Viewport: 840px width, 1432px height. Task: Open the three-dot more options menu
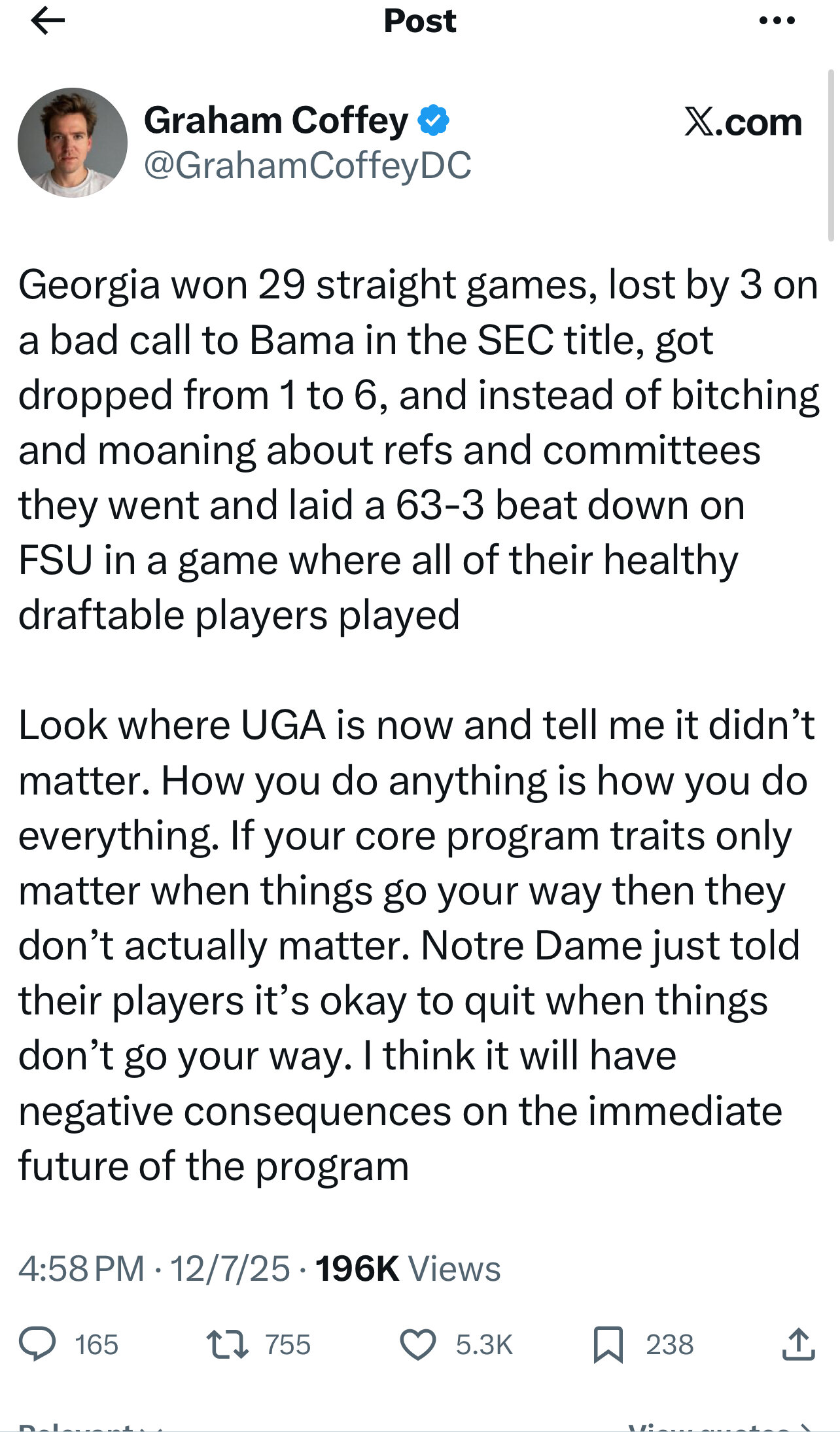[777, 21]
